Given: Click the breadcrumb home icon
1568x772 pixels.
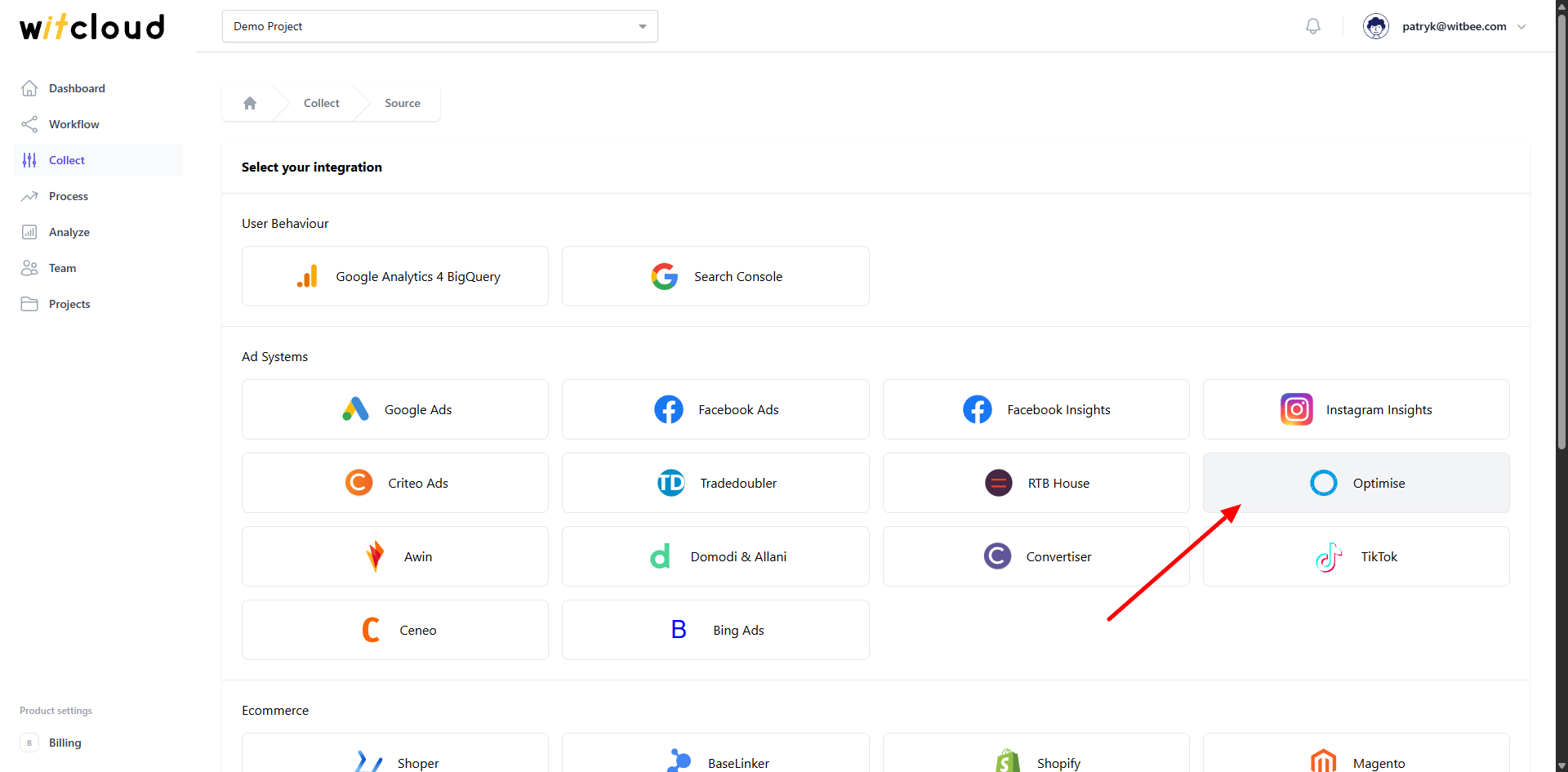Looking at the screenshot, I should click(250, 103).
